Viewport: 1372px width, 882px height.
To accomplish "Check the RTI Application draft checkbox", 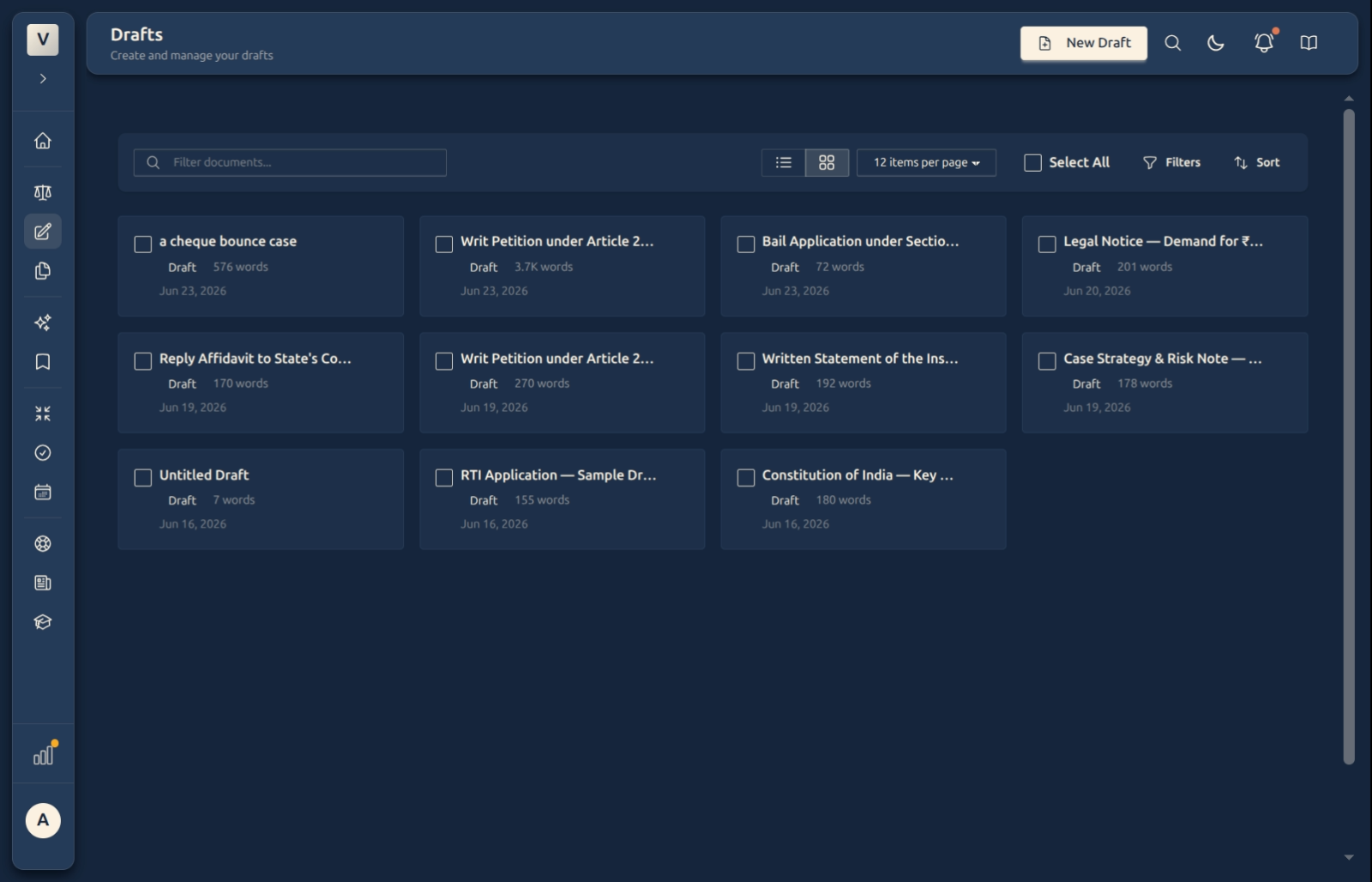I will pyautogui.click(x=444, y=478).
